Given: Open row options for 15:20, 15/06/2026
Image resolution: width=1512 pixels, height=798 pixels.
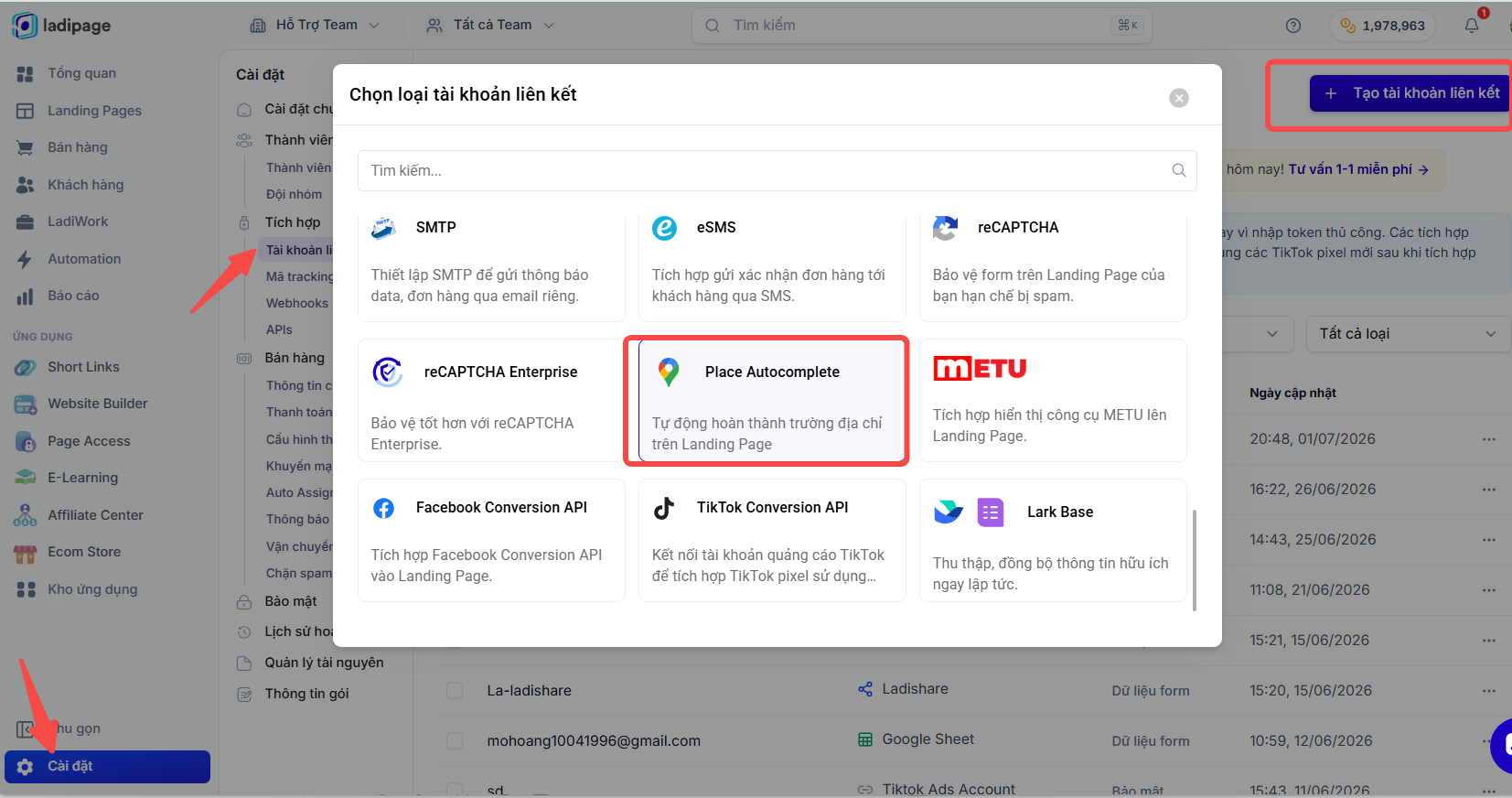Looking at the screenshot, I should tap(1489, 691).
